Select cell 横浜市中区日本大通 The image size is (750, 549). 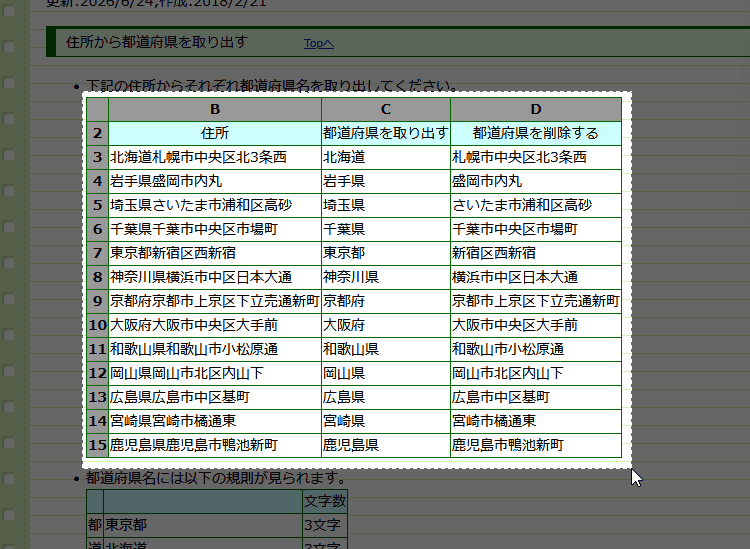536,277
